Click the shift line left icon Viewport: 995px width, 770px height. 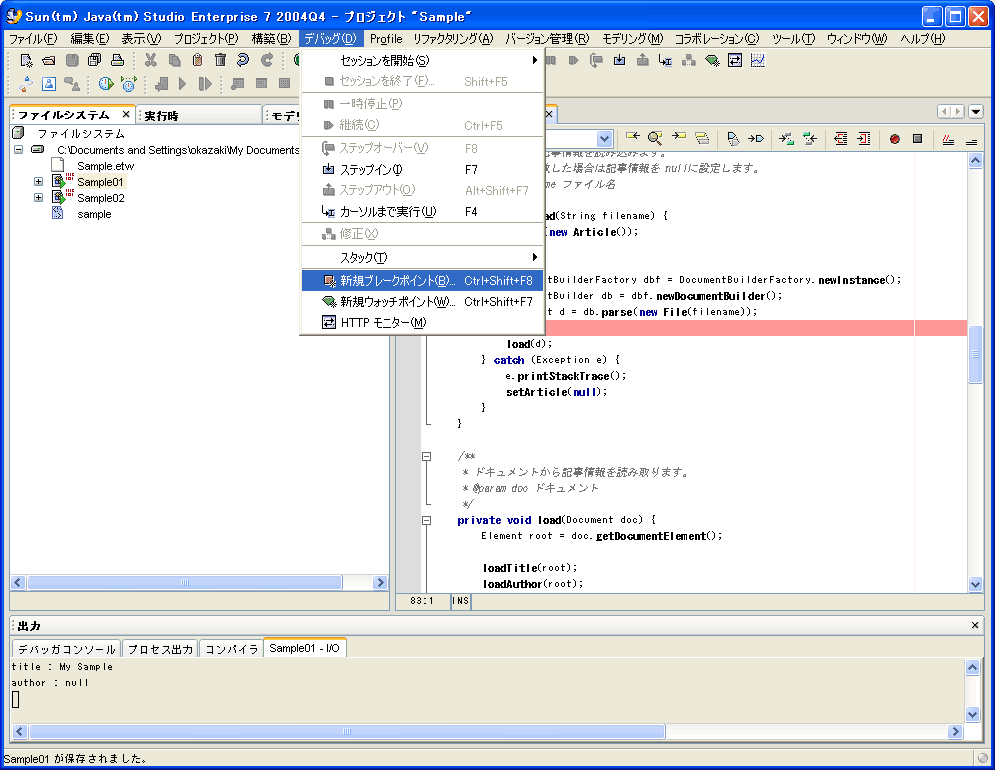click(841, 138)
